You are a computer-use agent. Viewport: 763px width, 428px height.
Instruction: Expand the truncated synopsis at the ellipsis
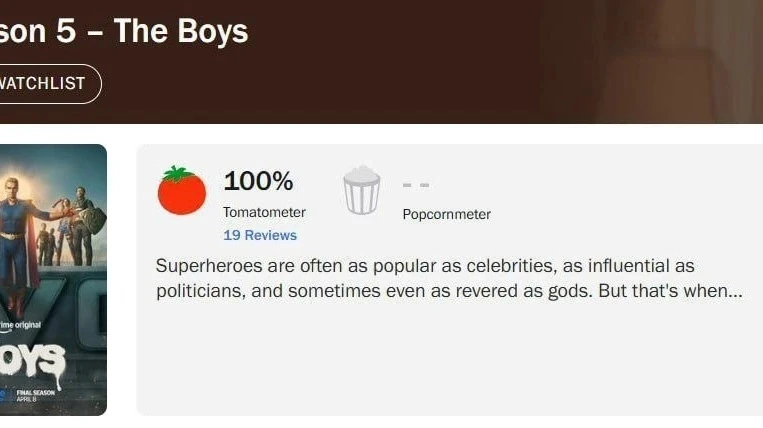pos(735,292)
